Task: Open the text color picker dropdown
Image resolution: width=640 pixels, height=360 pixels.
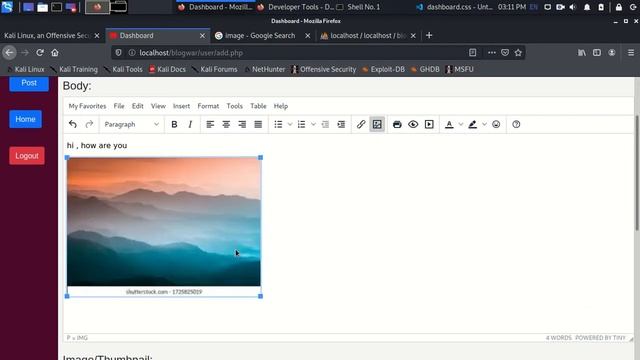Action: point(461,124)
